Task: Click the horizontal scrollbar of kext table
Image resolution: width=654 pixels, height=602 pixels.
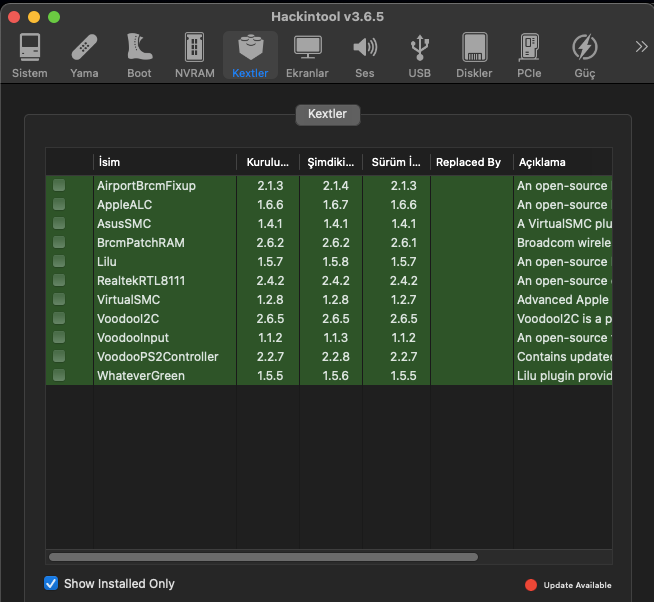Action: tap(263, 557)
